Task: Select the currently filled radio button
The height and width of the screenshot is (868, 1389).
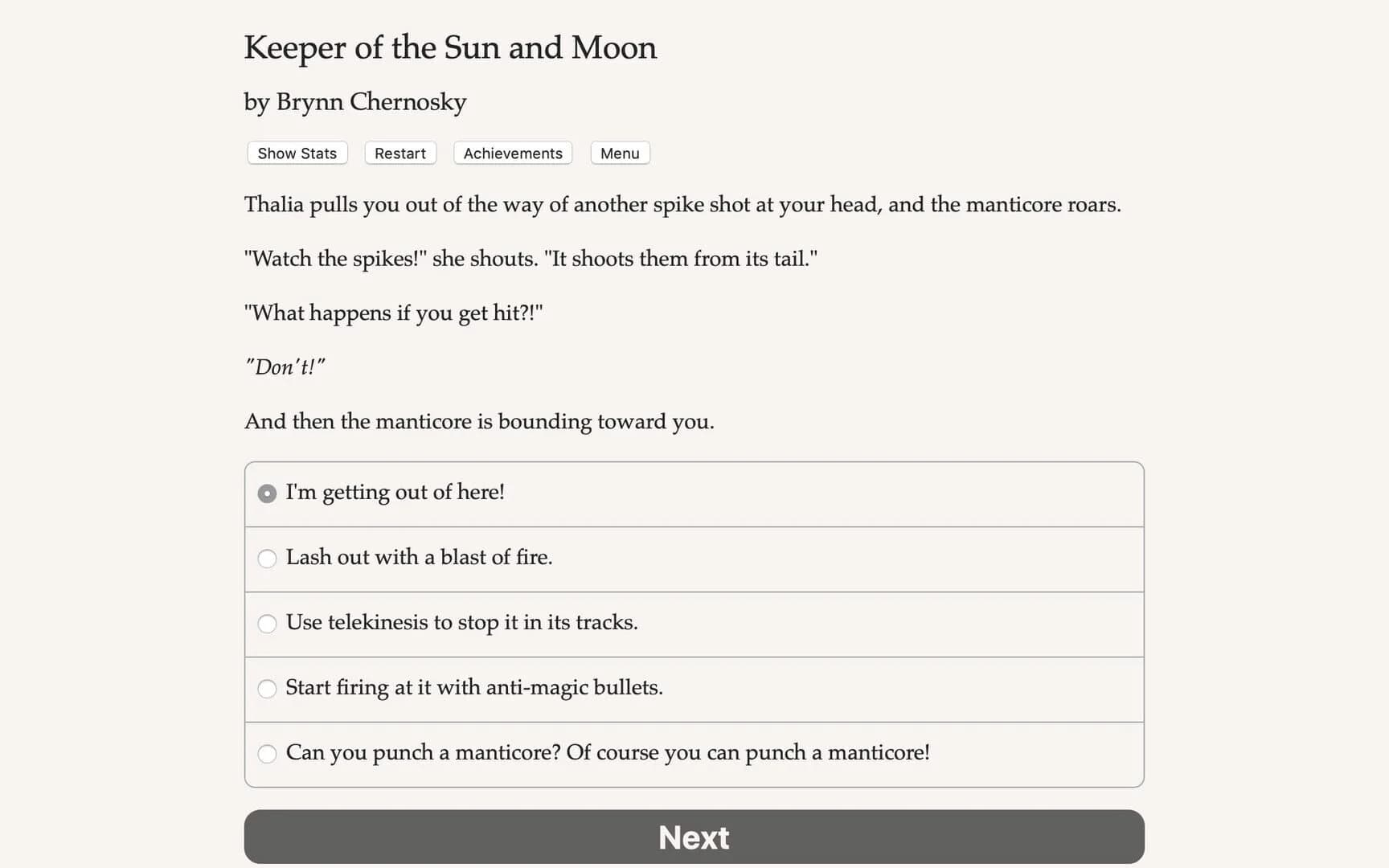Action: pyautogui.click(x=266, y=493)
